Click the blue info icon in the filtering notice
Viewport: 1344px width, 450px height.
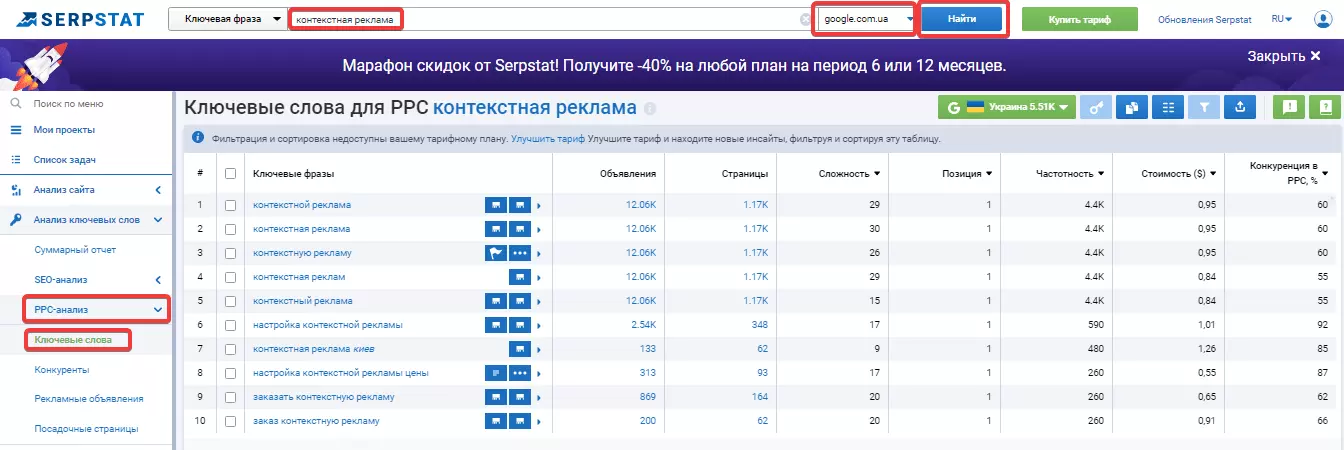pyautogui.click(x=198, y=138)
